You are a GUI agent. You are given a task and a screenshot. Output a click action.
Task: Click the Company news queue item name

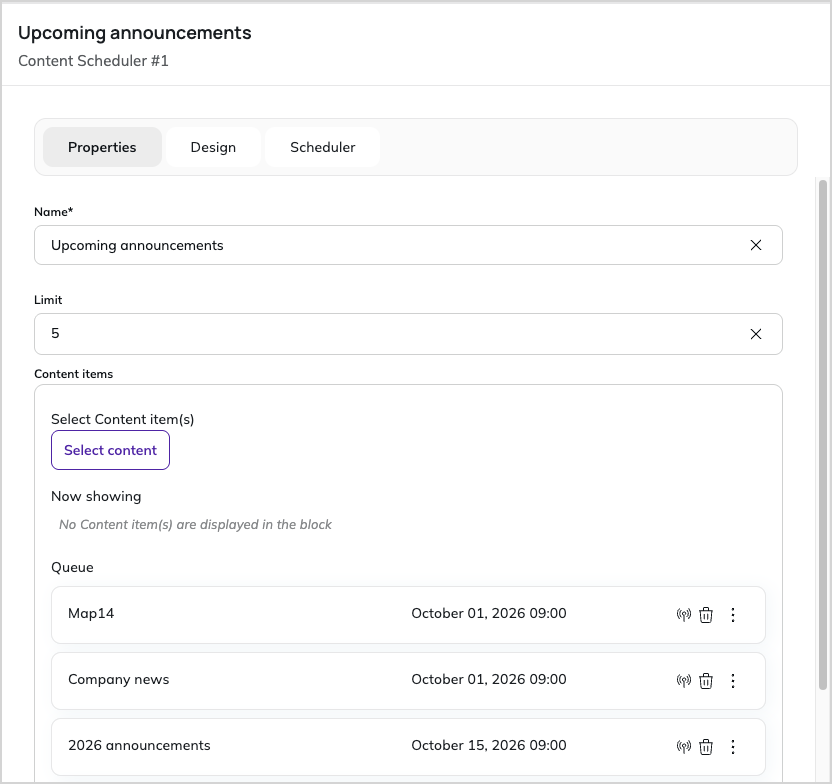click(x=118, y=680)
